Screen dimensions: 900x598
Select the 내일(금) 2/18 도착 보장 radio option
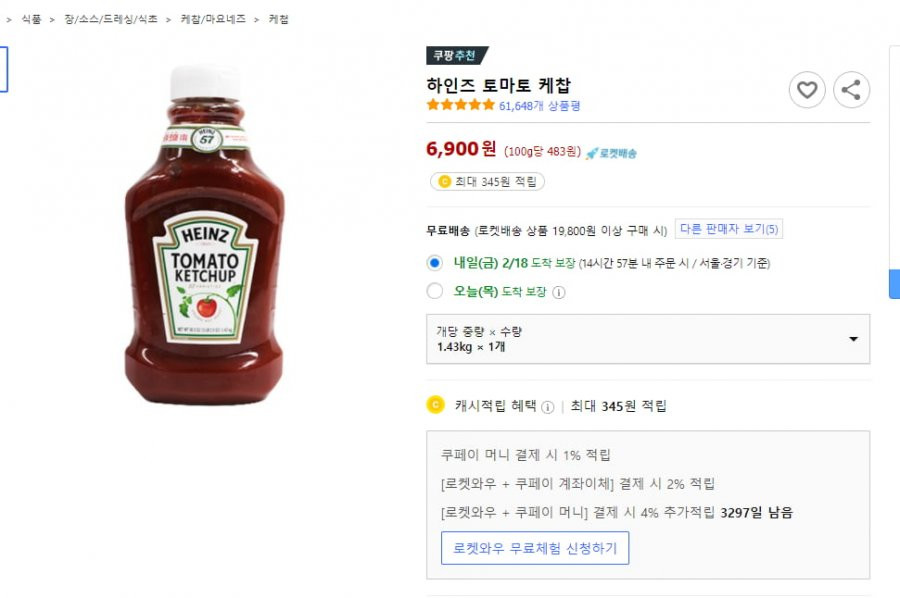click(435, 263)
